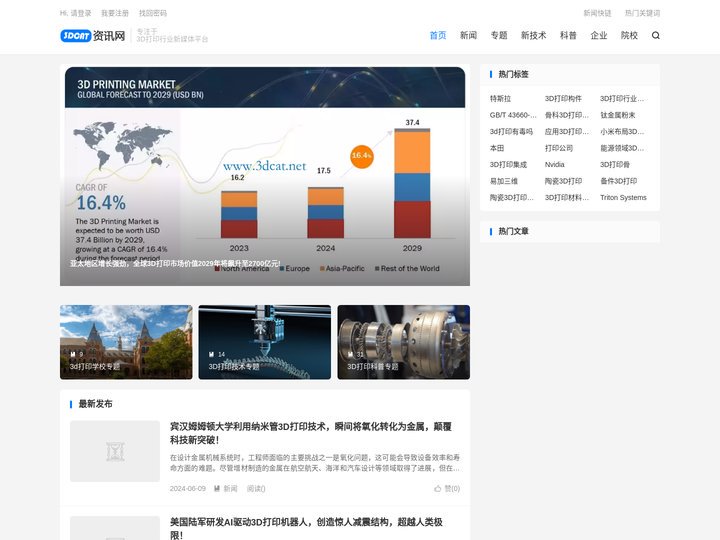
Task: Click the 阅读() read count text
Action: click(256, 489)
